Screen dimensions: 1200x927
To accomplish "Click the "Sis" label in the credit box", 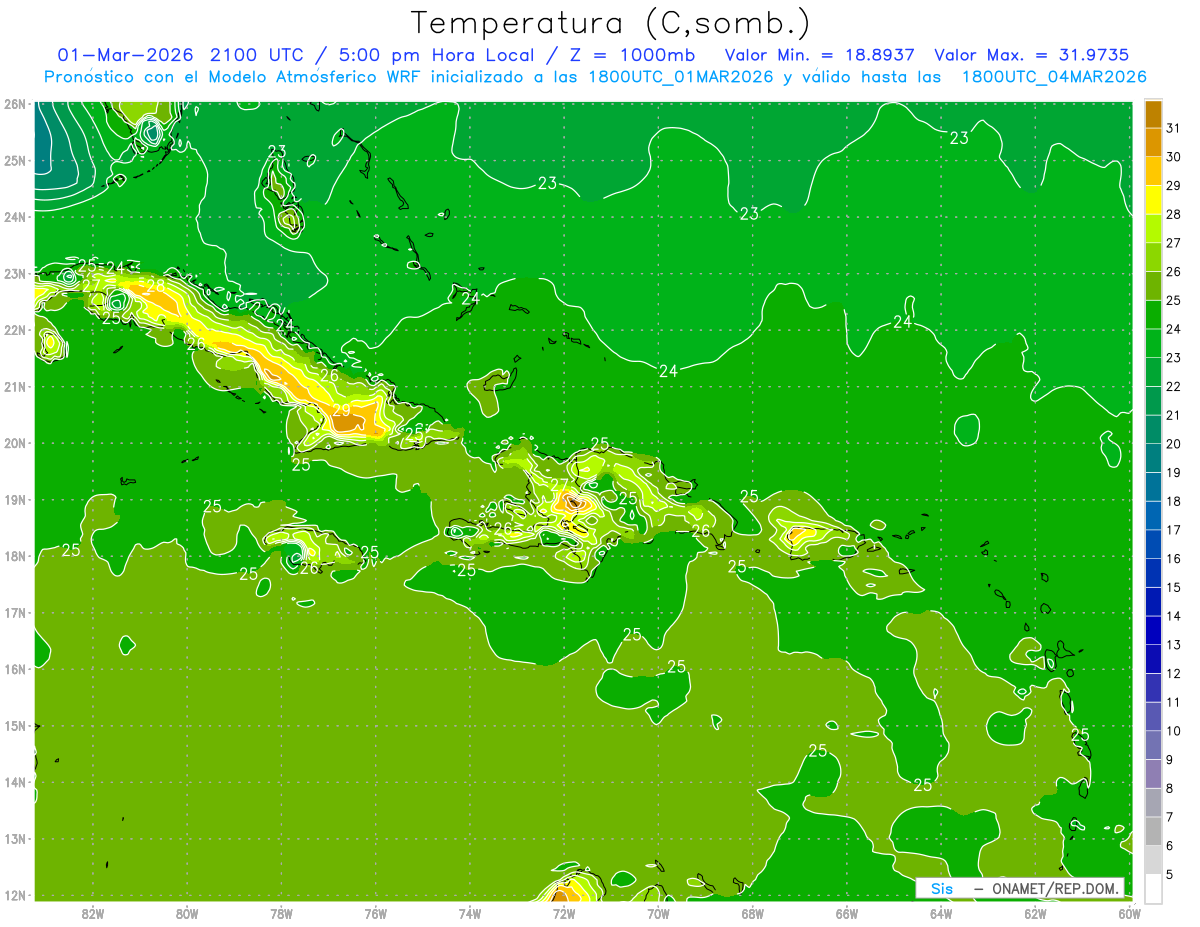I will pos(942,888).
